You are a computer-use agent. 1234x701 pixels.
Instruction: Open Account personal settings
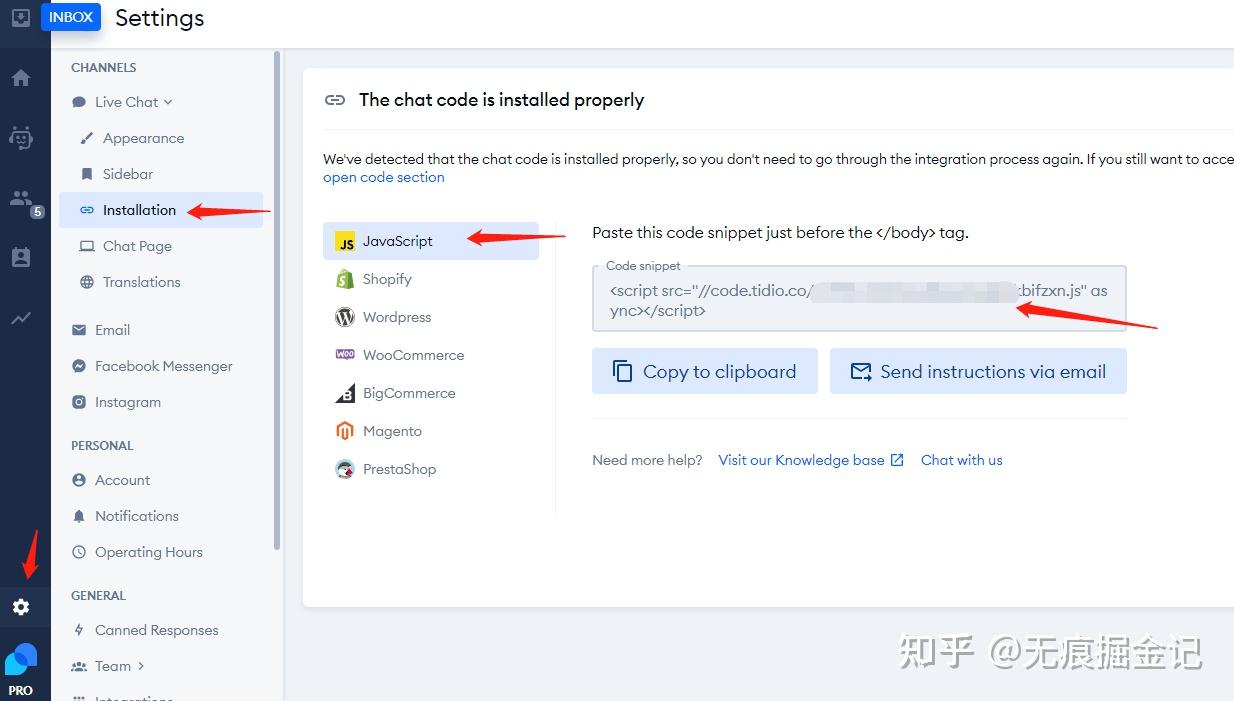(x=122, y=480)
